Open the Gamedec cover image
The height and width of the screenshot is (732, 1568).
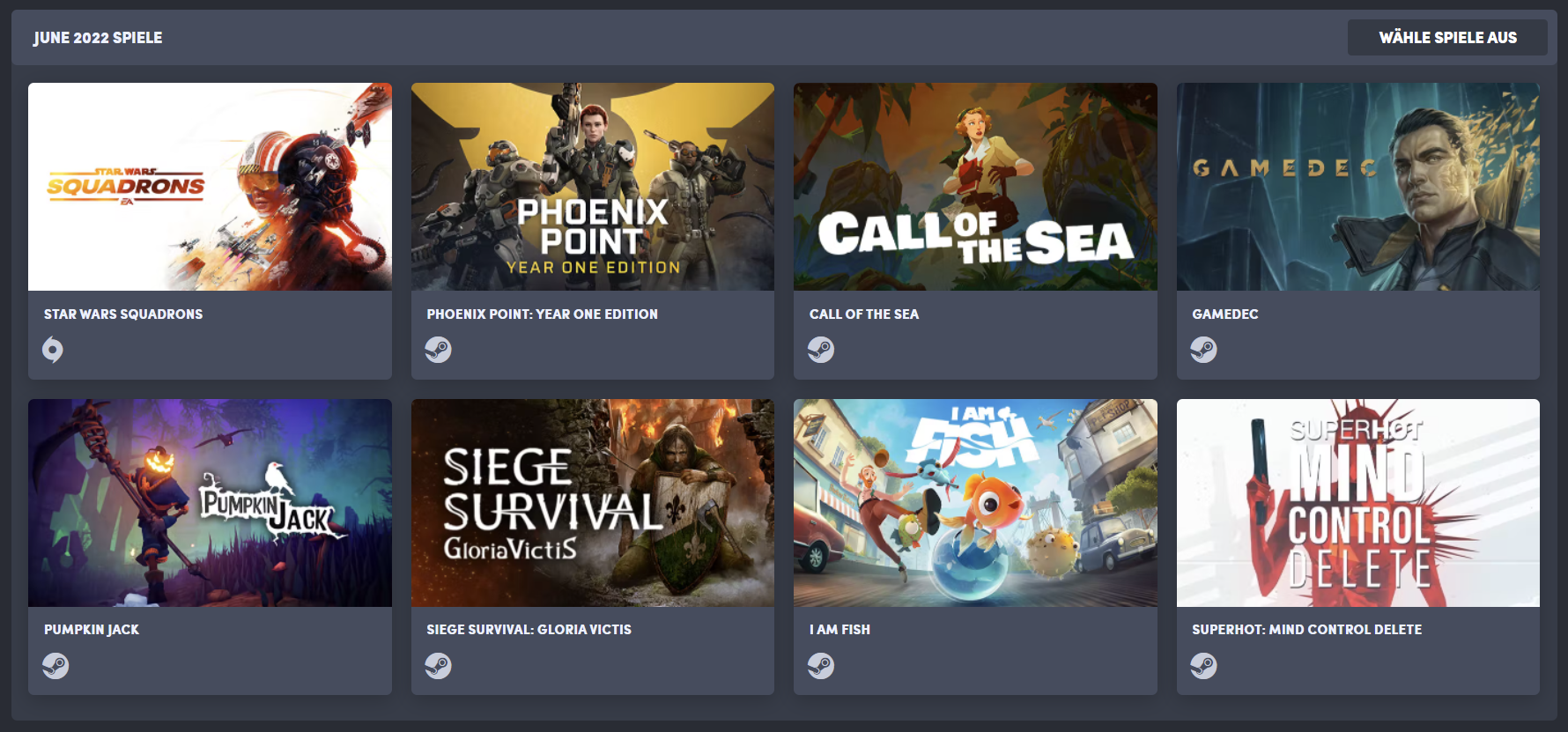1358,187
